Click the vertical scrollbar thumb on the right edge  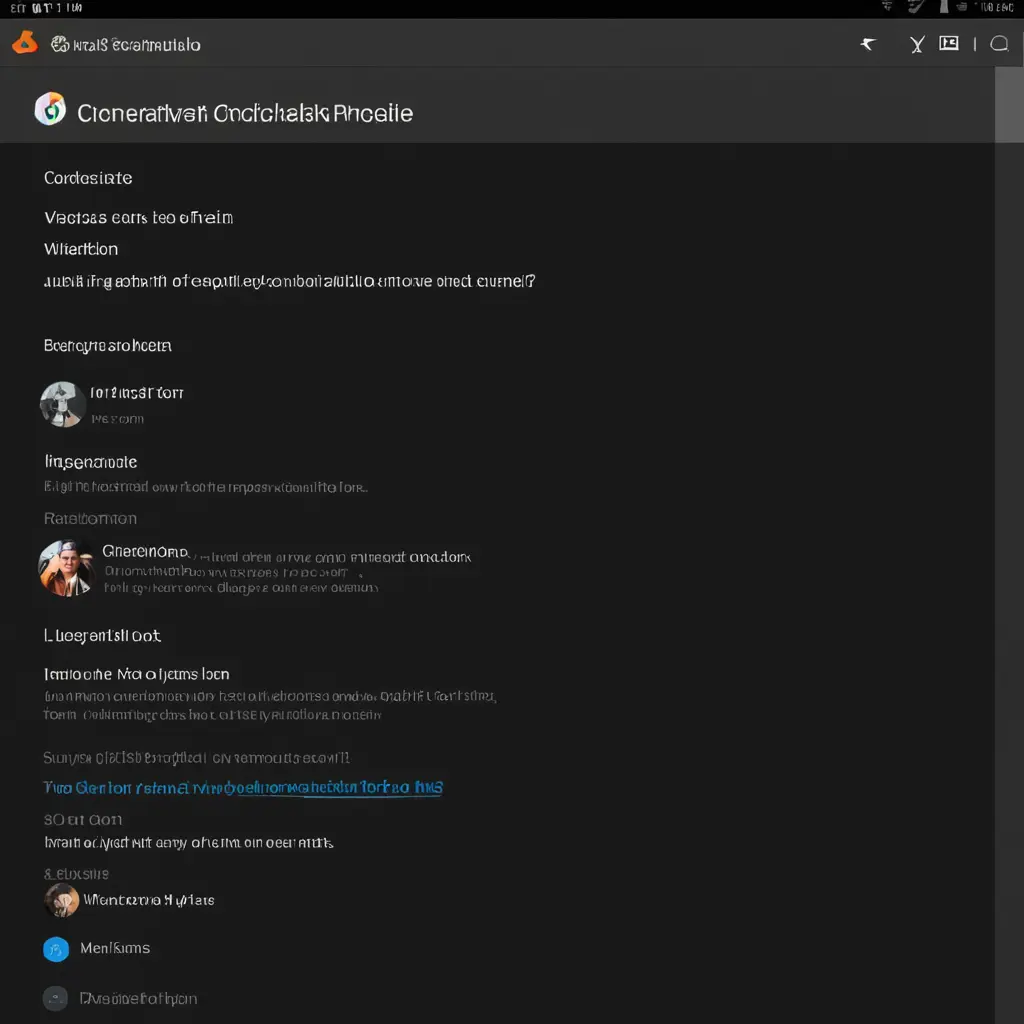click(x=1009, y=105)
